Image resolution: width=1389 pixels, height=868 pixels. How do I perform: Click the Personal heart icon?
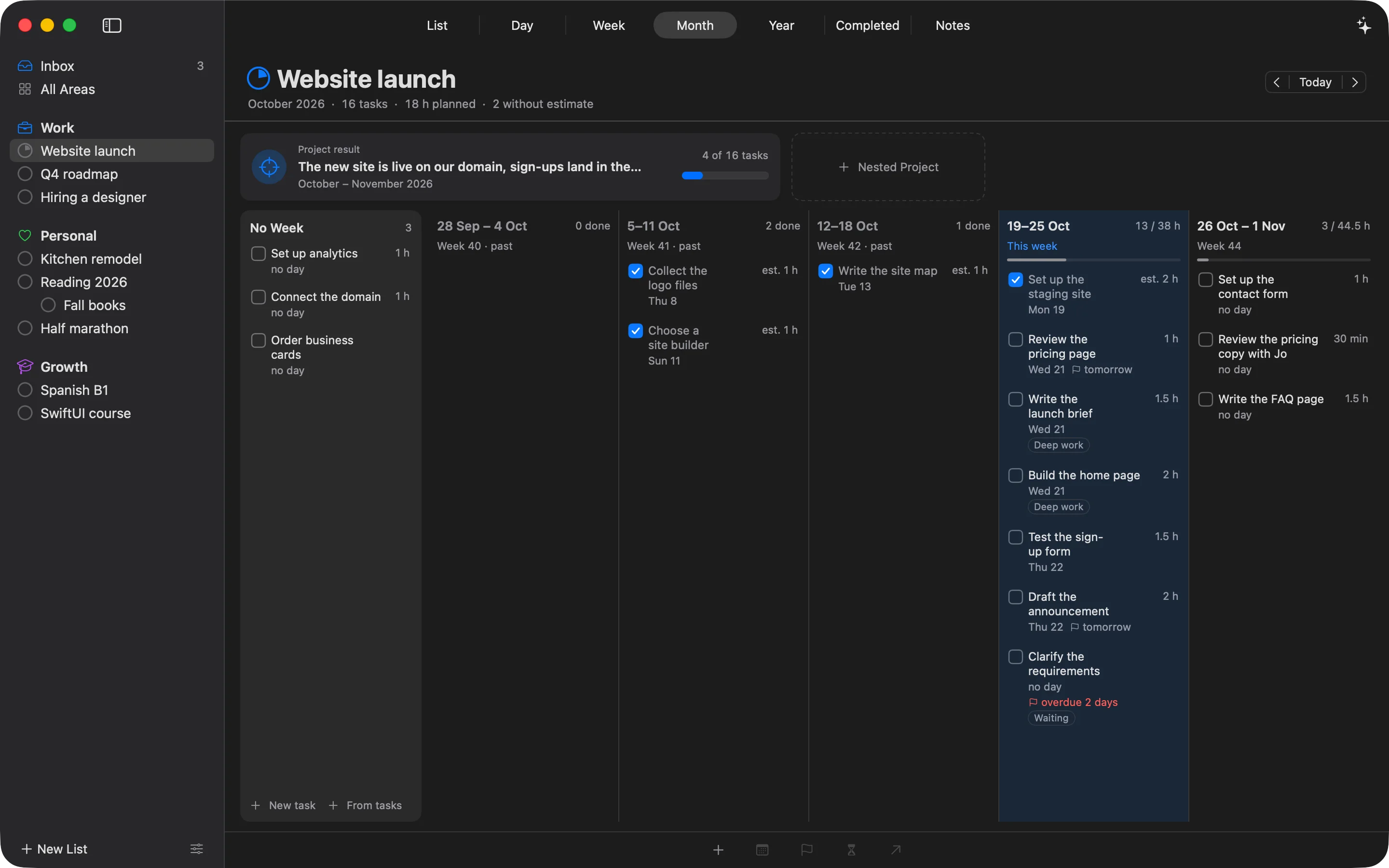tap(25, 235)
